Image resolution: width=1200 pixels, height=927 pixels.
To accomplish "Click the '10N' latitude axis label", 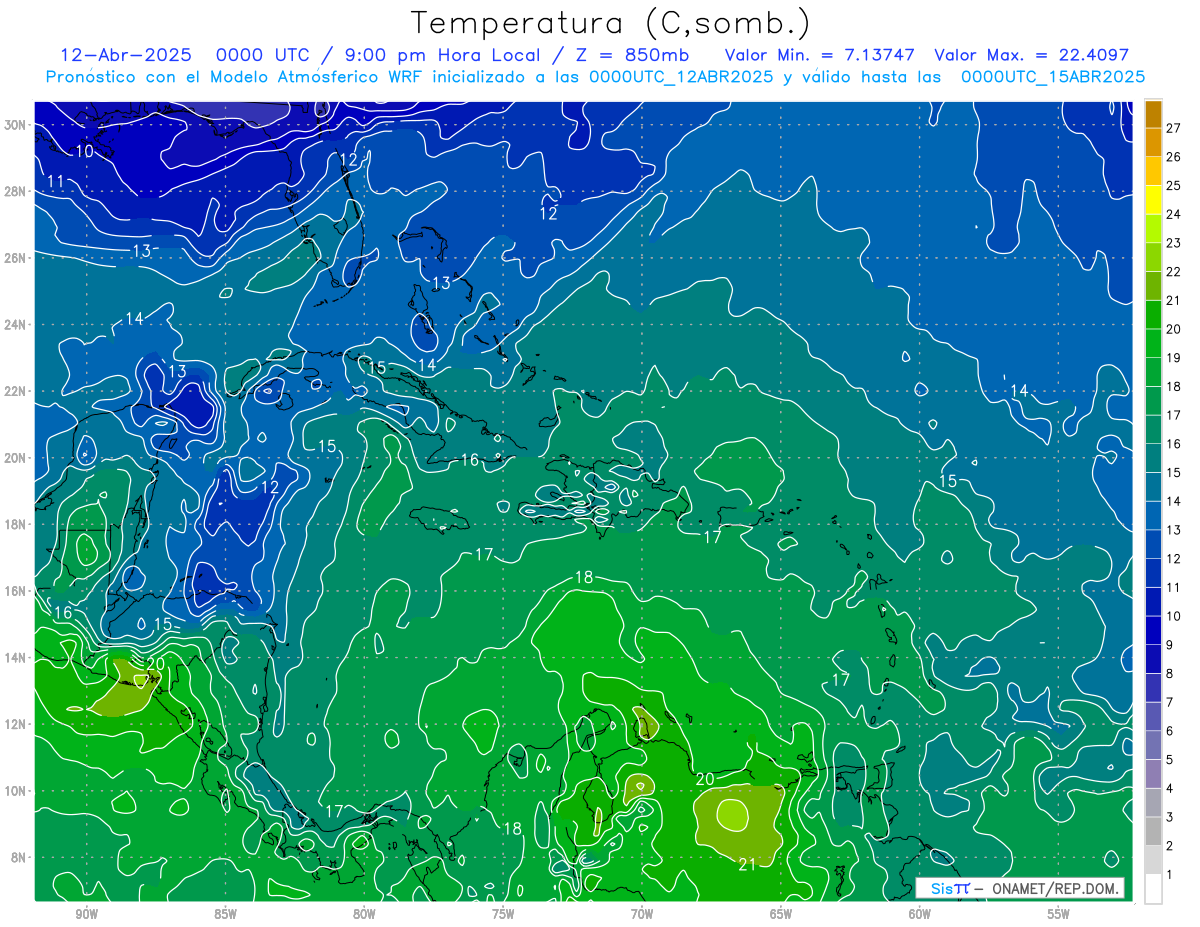I will (x=17, y=791).
